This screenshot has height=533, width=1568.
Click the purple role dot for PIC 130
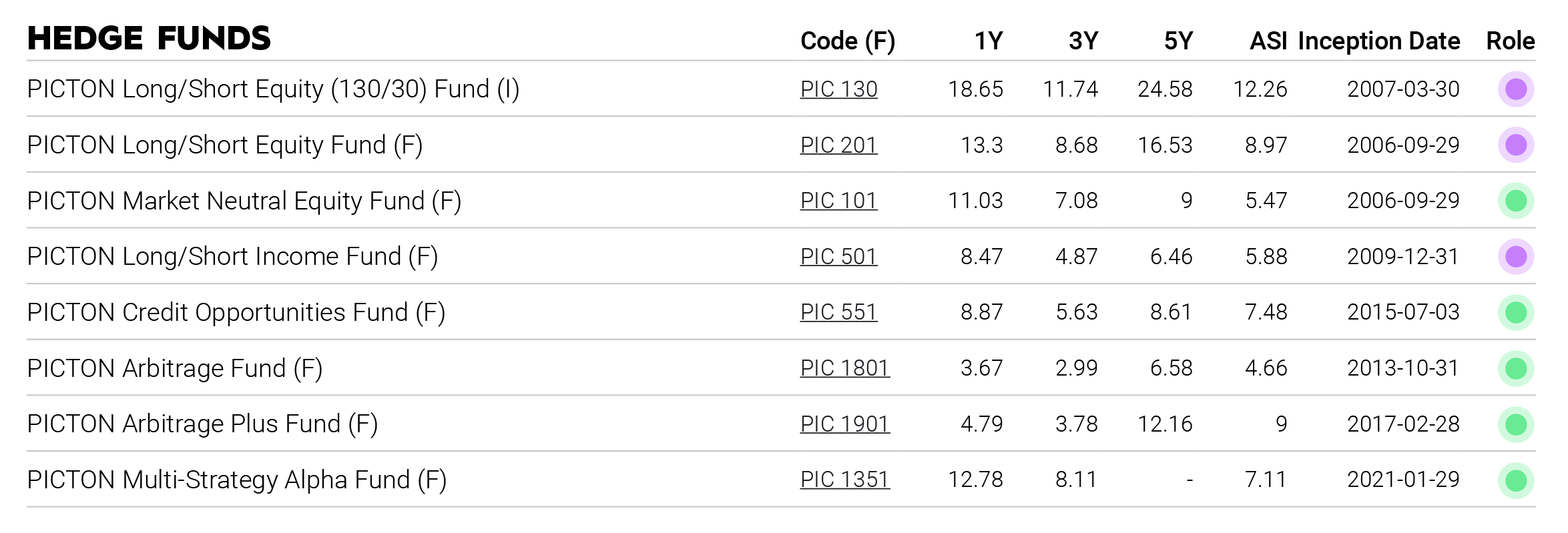(x=1516, y=89)
